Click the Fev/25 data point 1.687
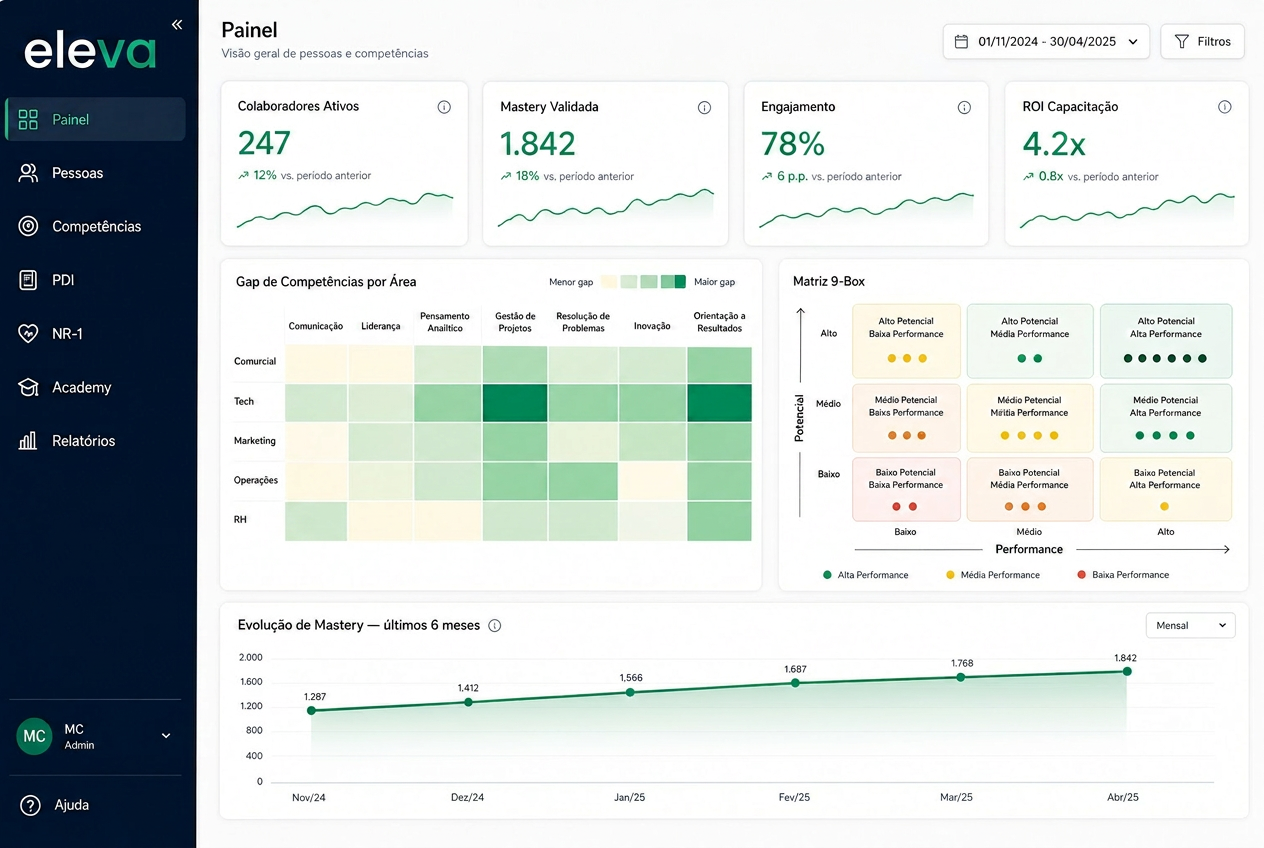The image size is (1264, 848). pos(795,683)
